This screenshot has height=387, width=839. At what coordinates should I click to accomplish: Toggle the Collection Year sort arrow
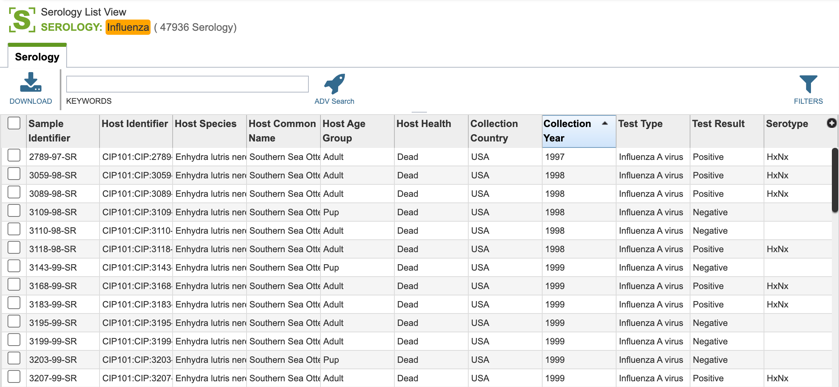pyautogui.click(x=605, y=124)
